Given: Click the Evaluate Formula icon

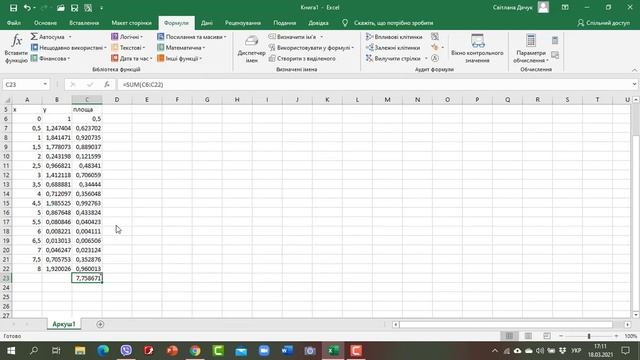Looking at the screenshot, I should pyautogui.click(x=435, y=58).
